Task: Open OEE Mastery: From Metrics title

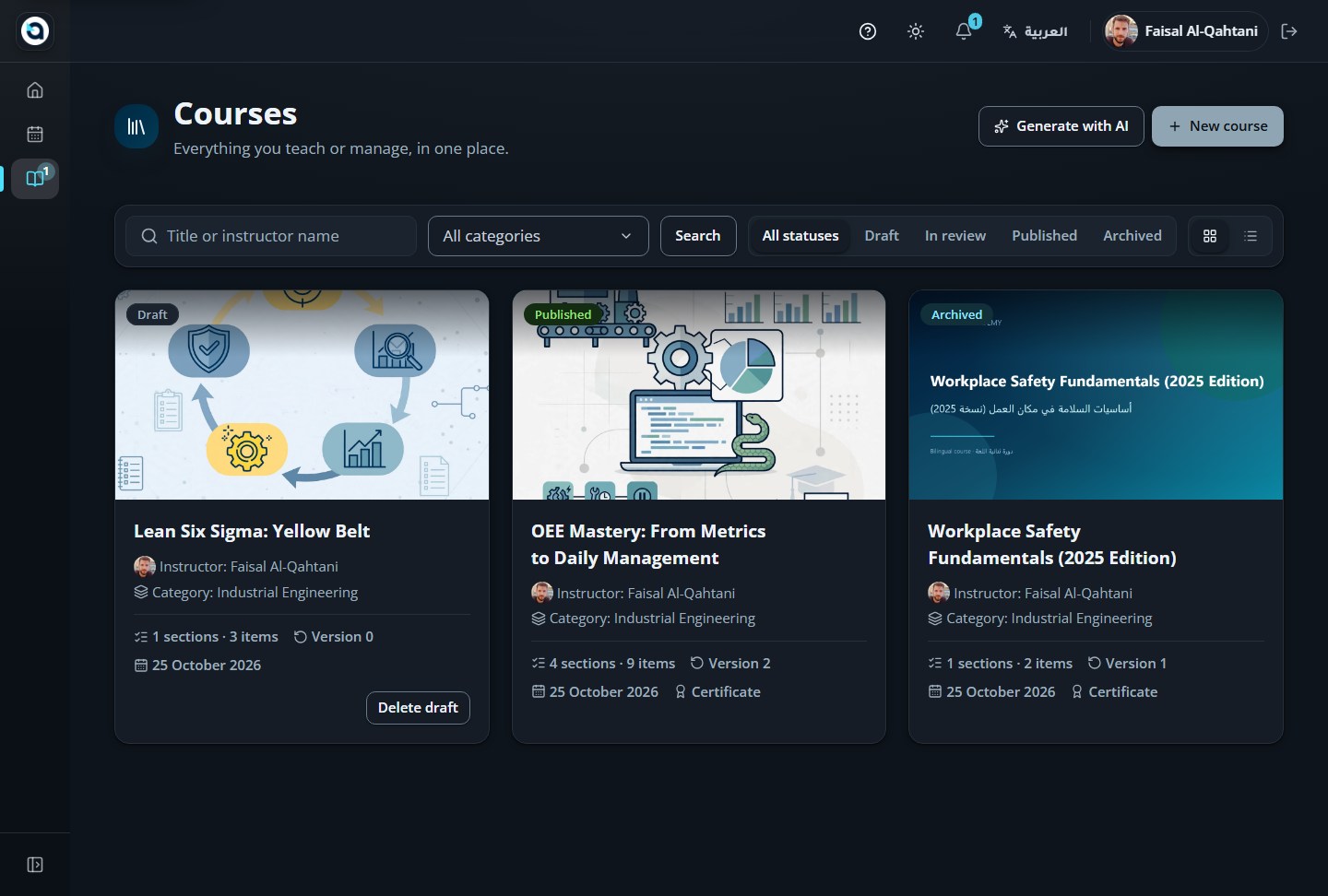Action: pos(648,545)
